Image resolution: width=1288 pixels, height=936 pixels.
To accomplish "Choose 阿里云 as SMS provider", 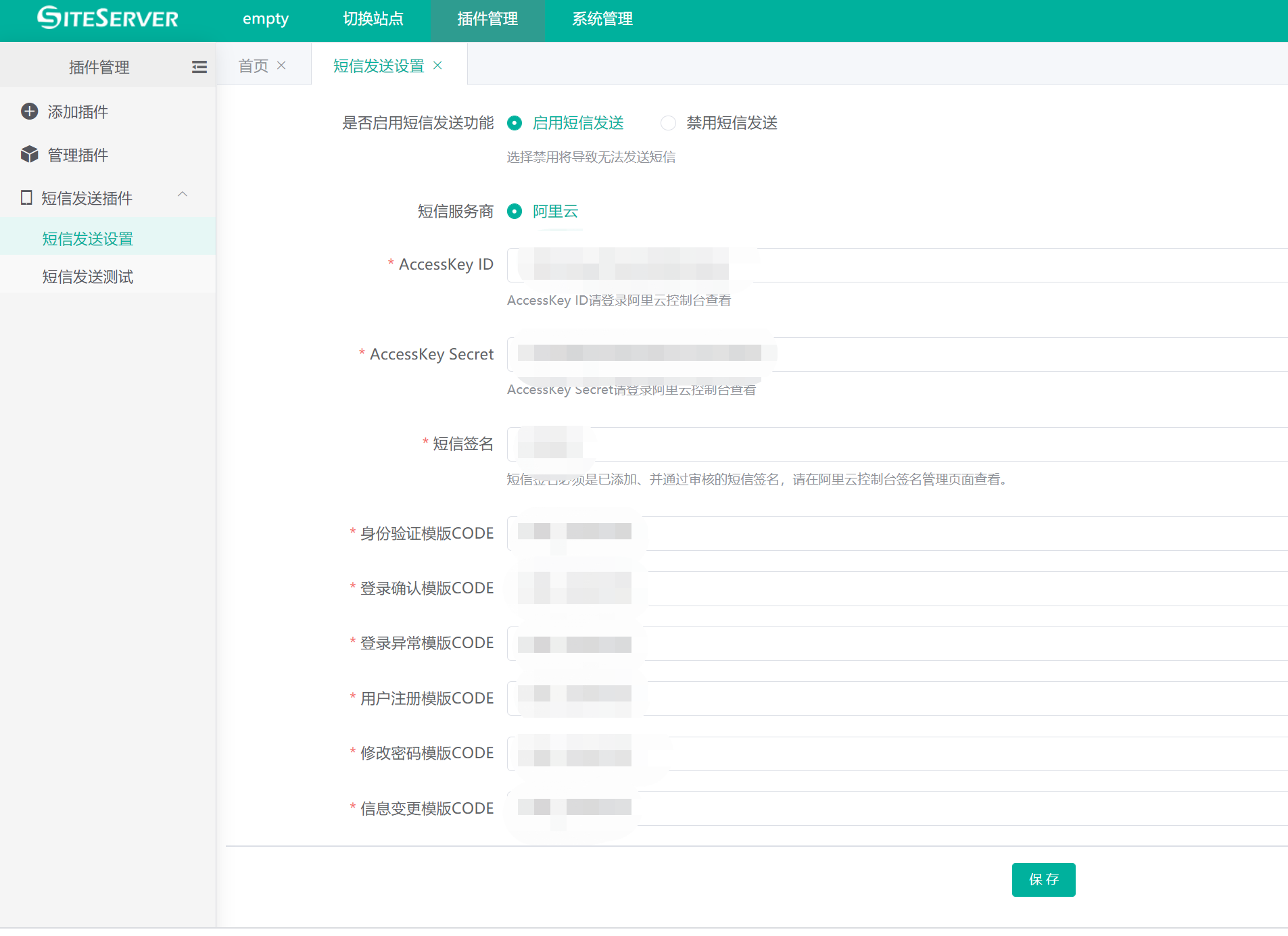I will pyautogui.click(x=515, y=212).
